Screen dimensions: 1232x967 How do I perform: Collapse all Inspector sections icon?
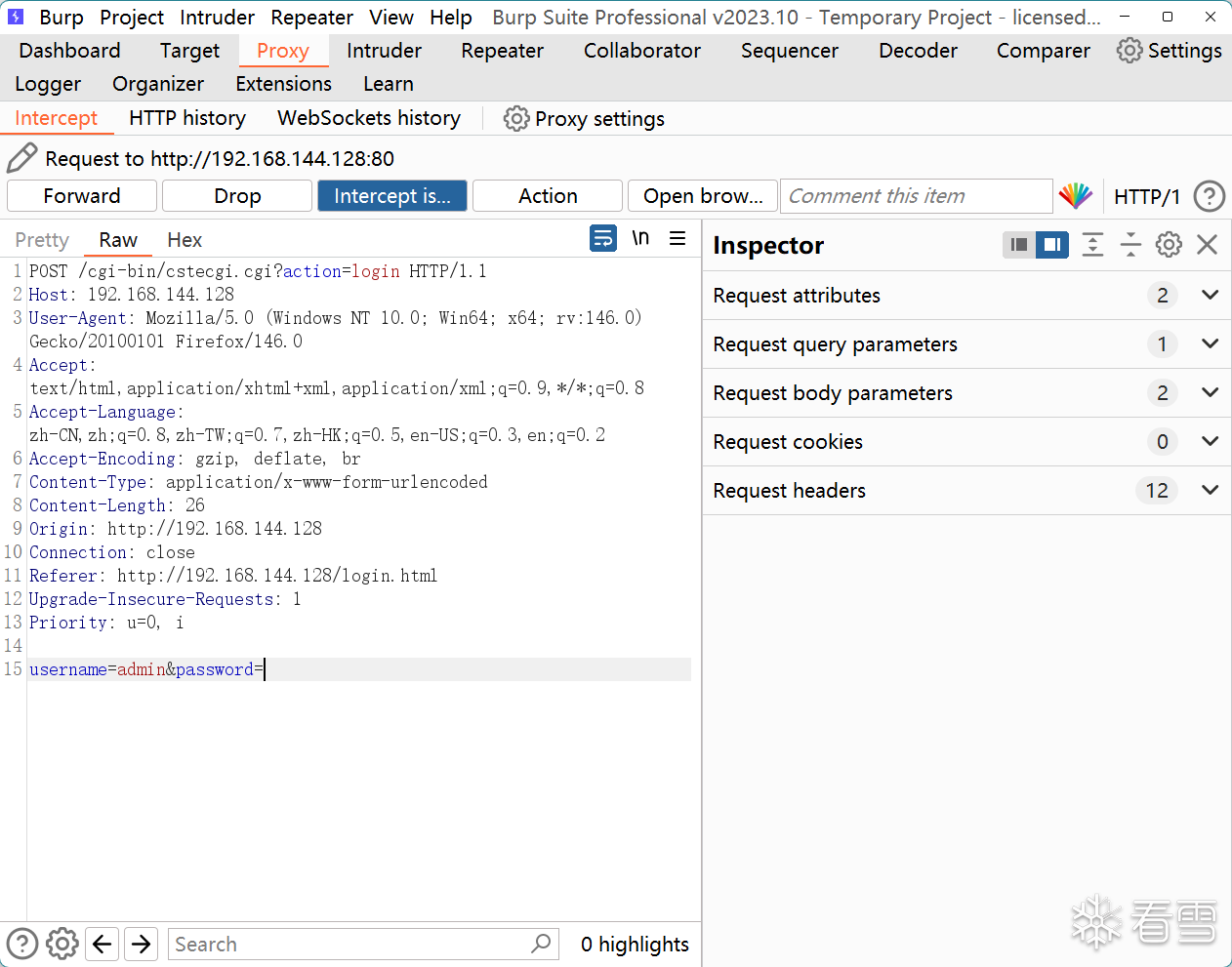pyautogui.click(x=1130, y=245)
